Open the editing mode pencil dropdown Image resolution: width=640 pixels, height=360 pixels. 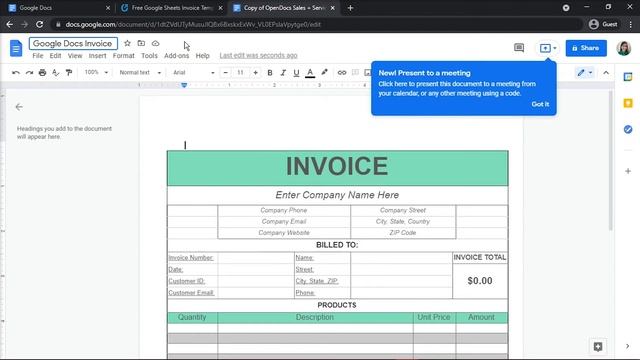pyautogui.click(x=584, y=73)
